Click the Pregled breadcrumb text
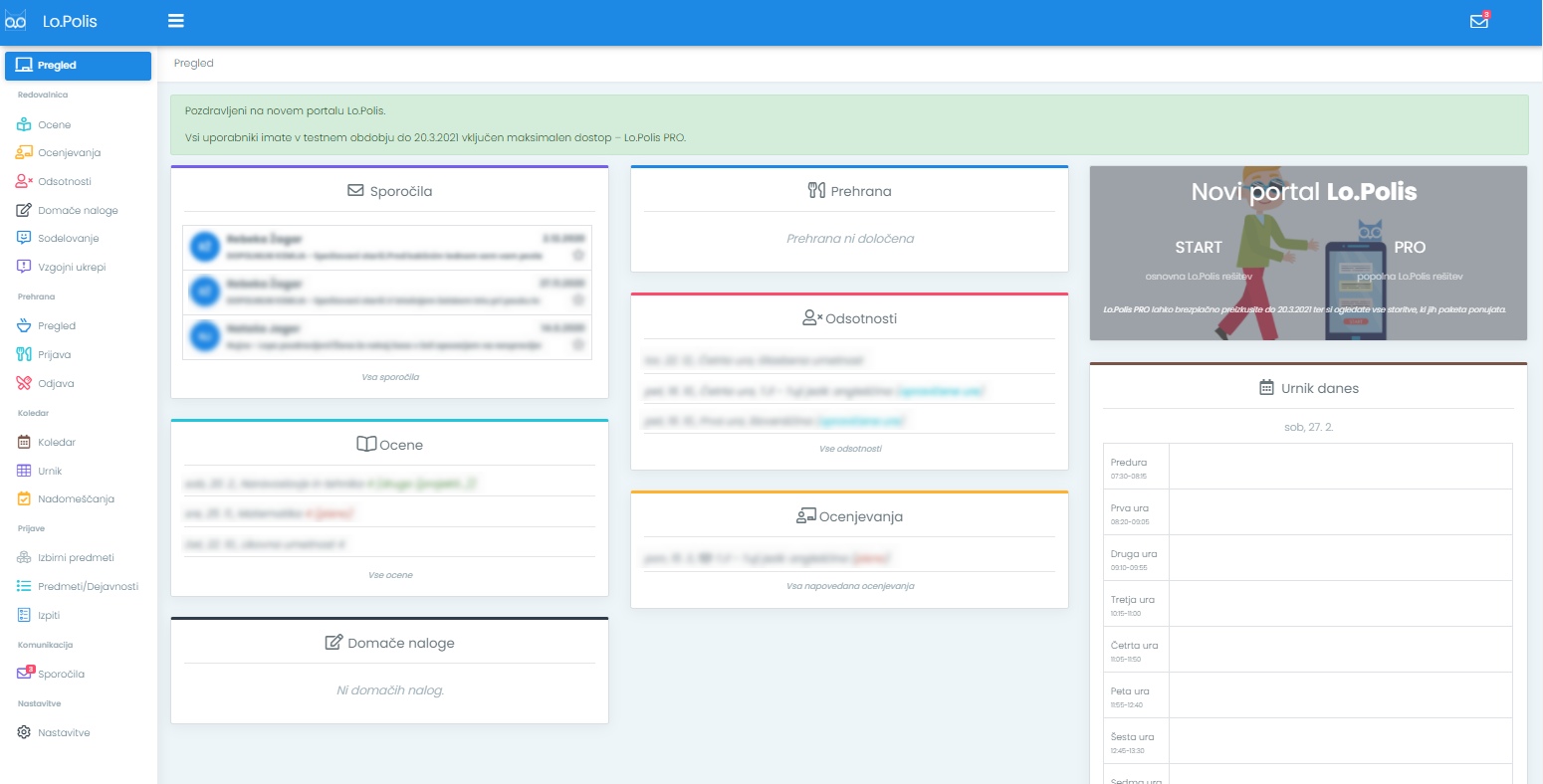This screenshot has width=1543, height=784. (x=194, y=64)
